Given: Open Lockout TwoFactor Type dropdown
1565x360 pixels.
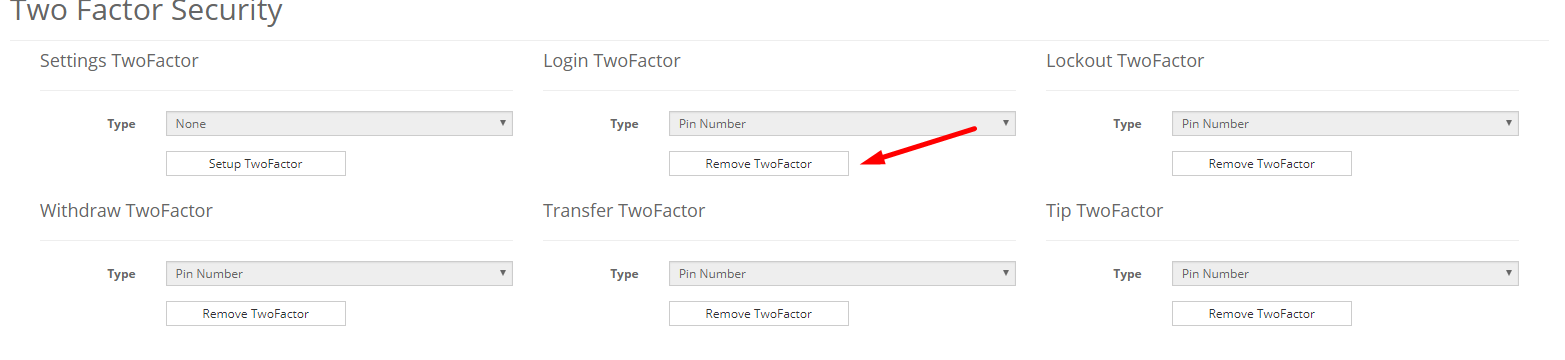Looking at the screenshot, I should [x=1345, y=124].
